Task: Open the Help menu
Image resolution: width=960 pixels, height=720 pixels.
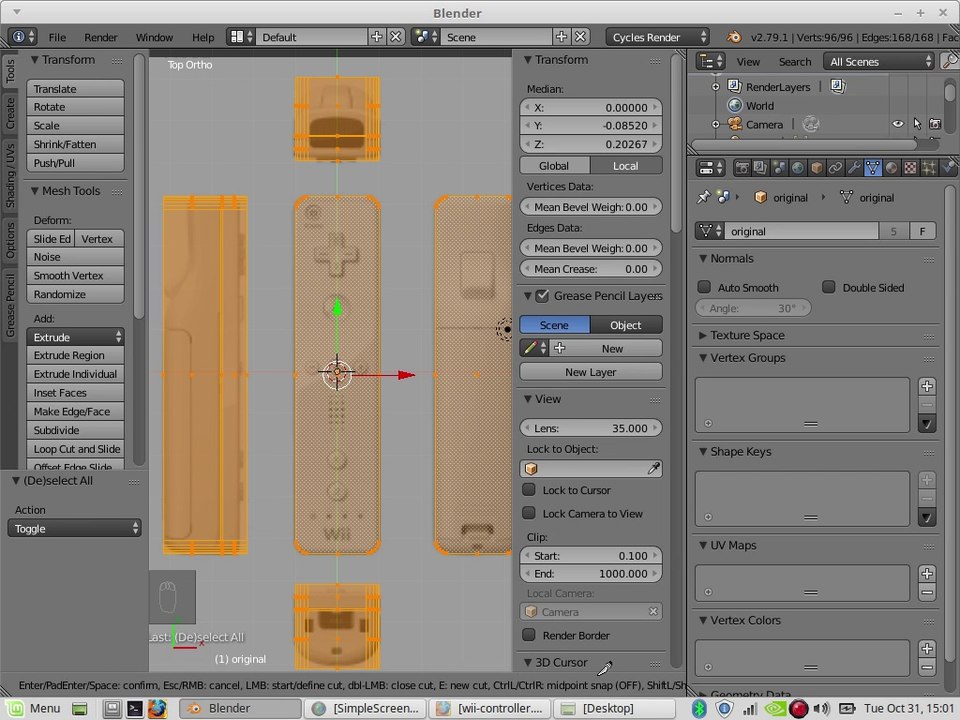Action: (x=203, y=37)
